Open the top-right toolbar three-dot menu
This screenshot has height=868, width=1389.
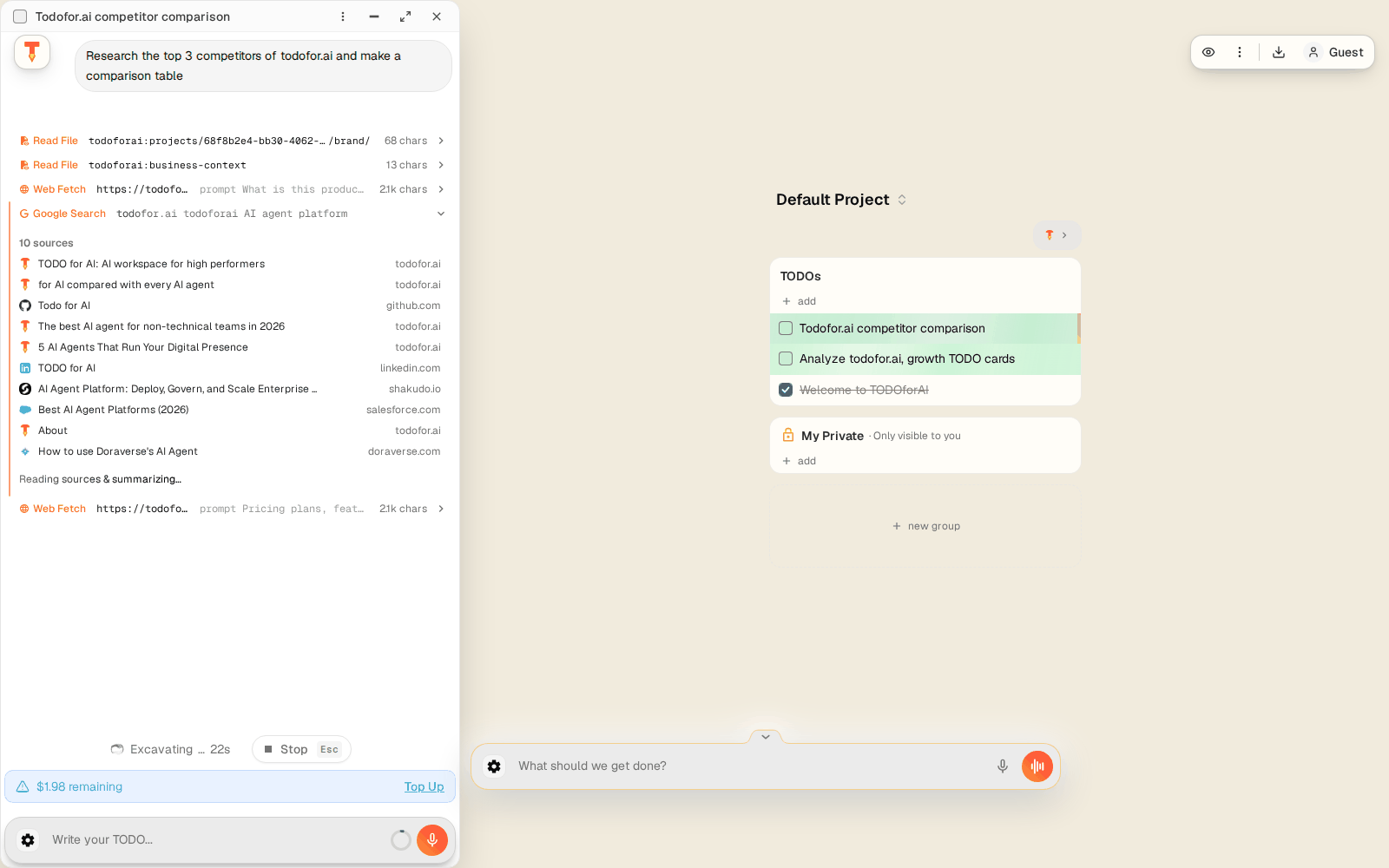pyautogui.click(x=1240, y=52)
